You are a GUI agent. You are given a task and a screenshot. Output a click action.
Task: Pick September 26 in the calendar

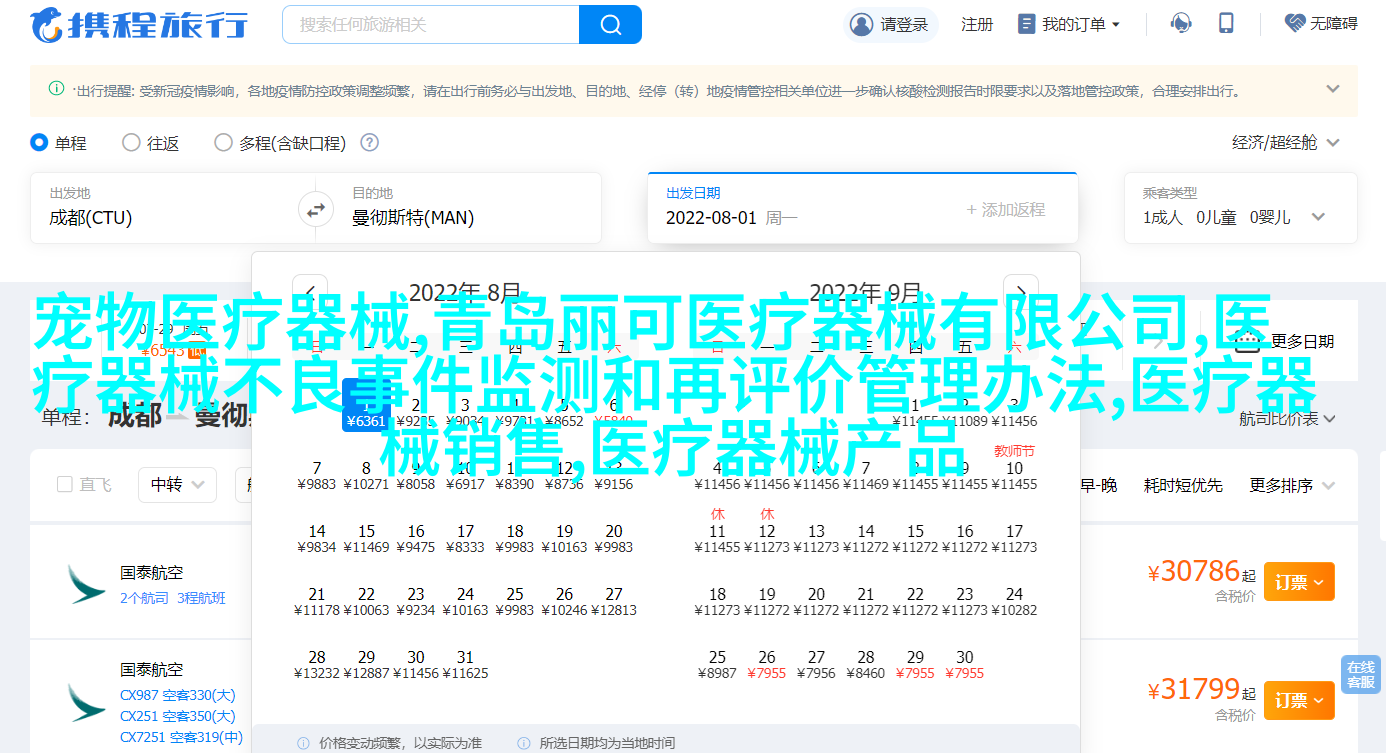tap(767, 664)
